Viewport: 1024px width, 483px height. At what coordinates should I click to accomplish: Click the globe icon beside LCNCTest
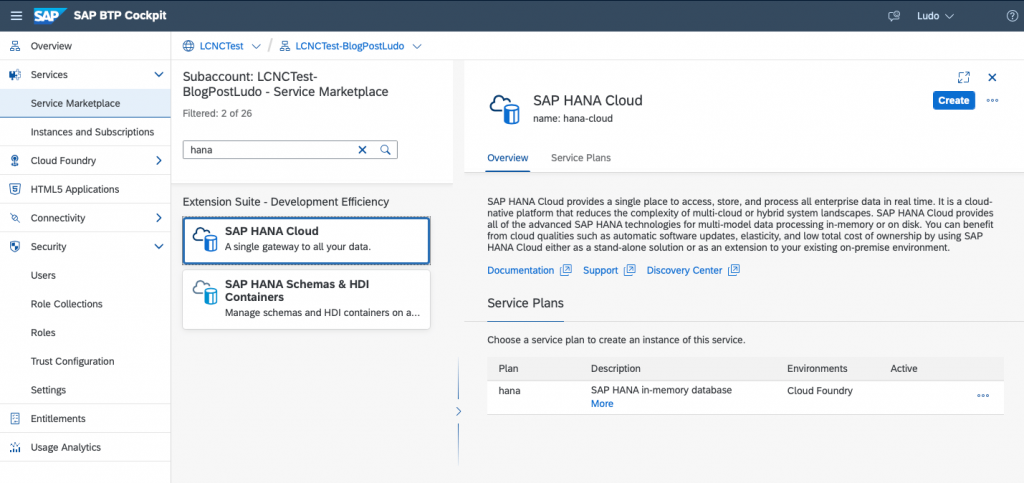pos(188,46)
